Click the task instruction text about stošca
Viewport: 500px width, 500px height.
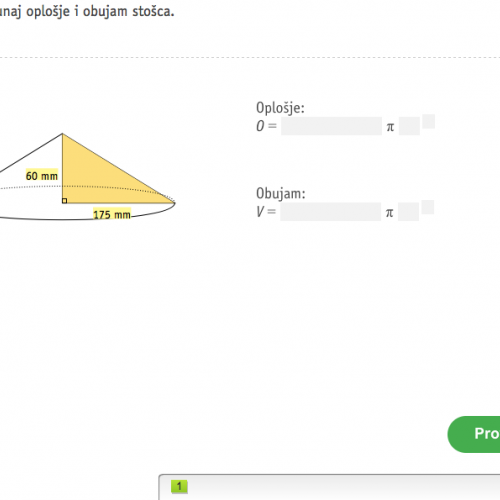pyautogui.click(x=87, y=12)
